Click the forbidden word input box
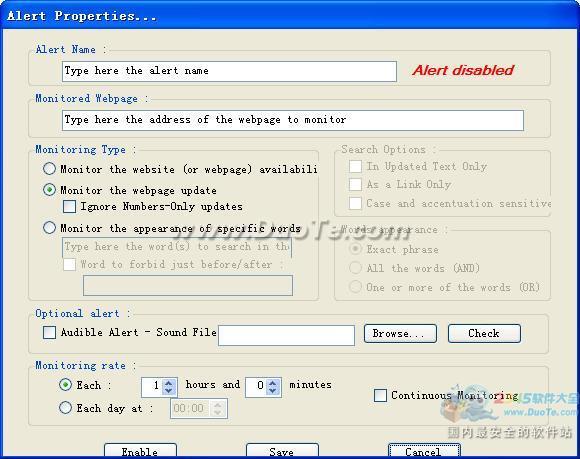The height and width of the screenshot is (459, 580). (188, 285)
